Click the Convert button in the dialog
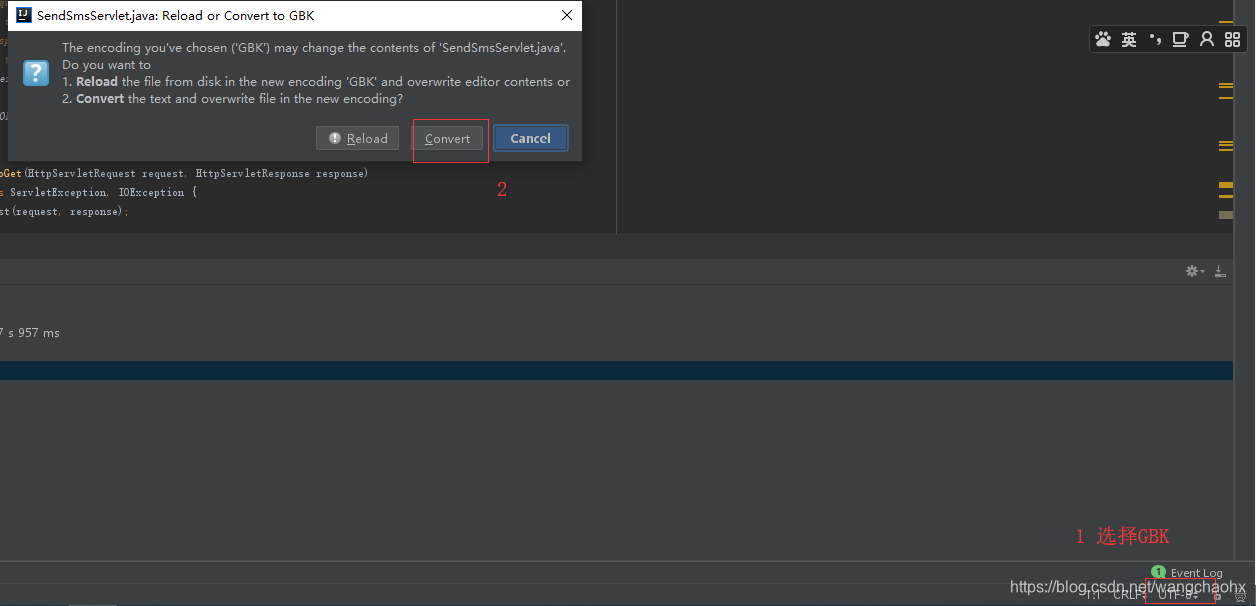 (447, 138)
